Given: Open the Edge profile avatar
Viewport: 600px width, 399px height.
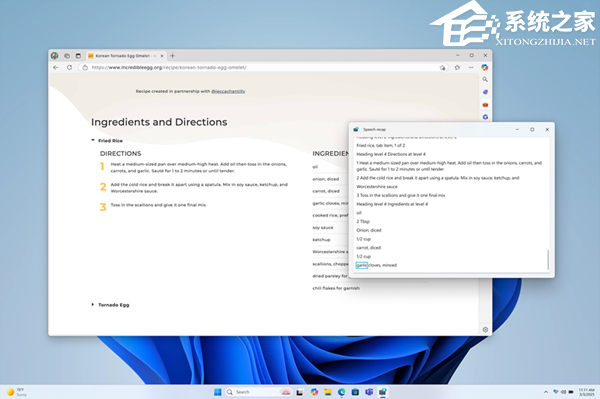Looking at the screenshot, I should [55, 56].
